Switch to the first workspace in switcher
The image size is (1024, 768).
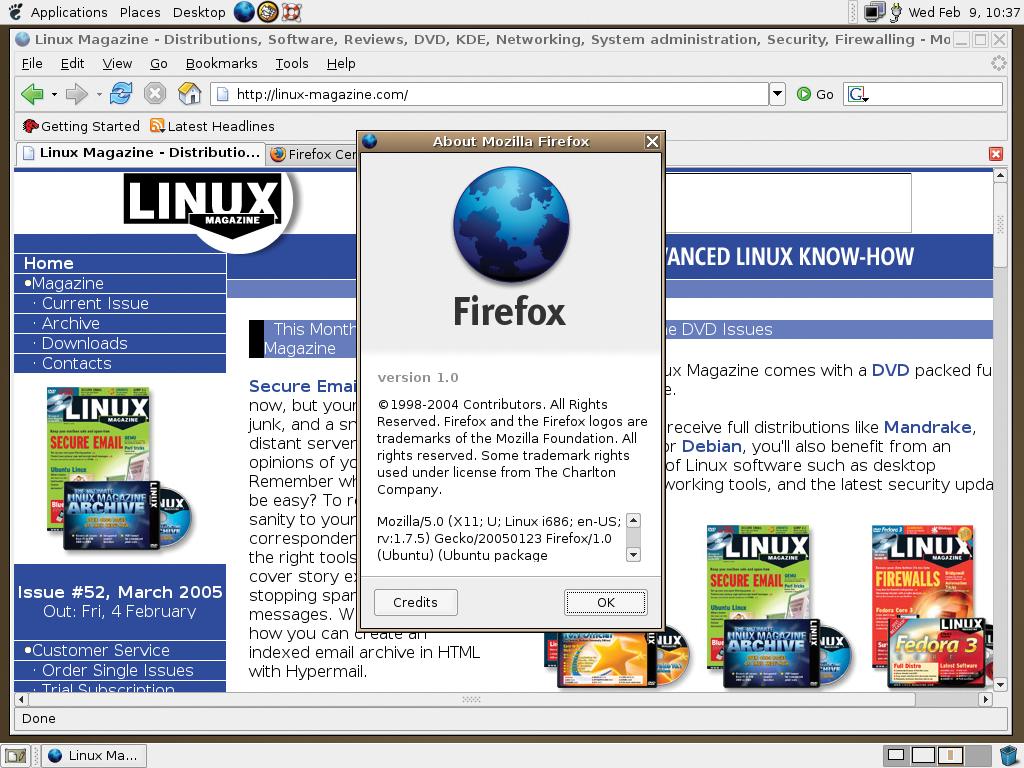[x=896, y=756]
